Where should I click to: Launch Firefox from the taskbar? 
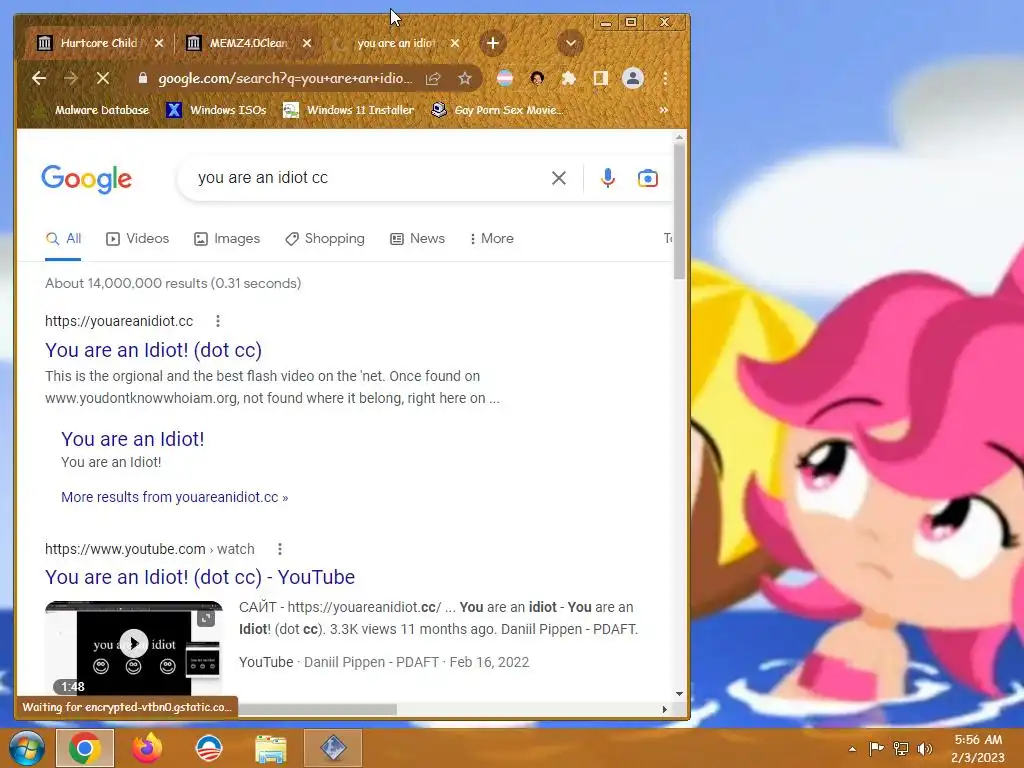(x=146, y=748)
